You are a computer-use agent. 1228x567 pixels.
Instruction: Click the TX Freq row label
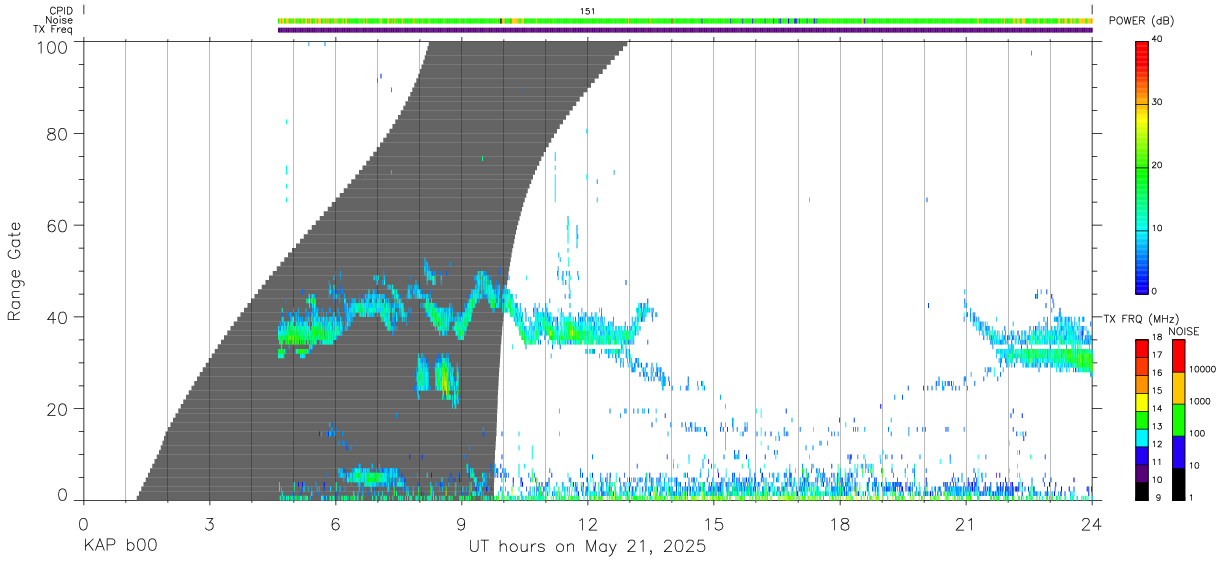tap(52, 28)
